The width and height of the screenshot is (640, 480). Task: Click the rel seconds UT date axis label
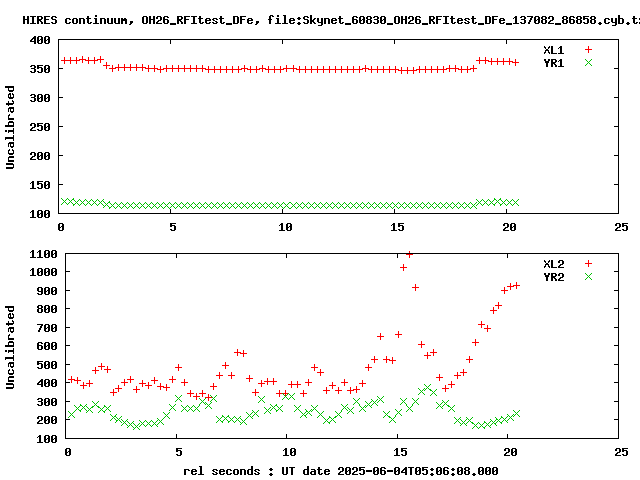pyautogui.click(x=340, y=470)
